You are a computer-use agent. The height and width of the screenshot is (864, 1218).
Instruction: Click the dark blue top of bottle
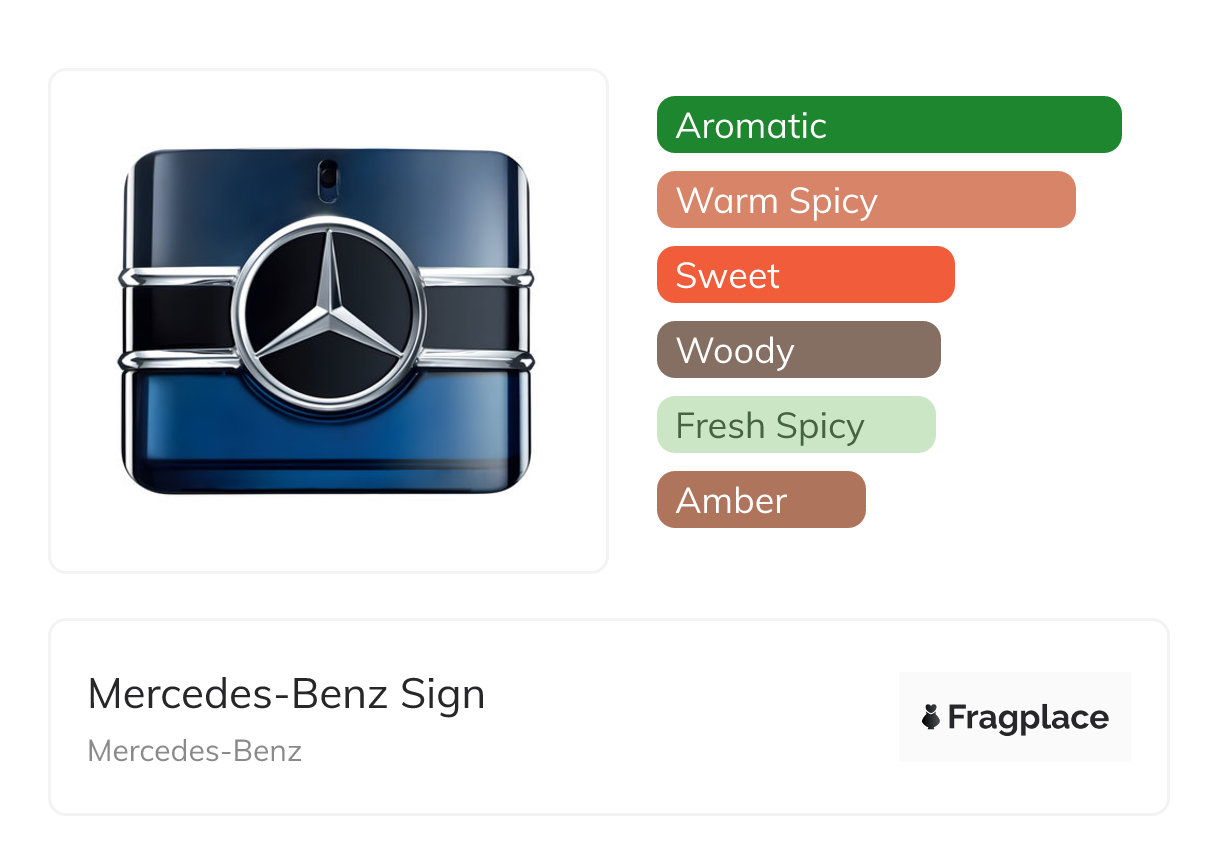click(x=230, y=200)
